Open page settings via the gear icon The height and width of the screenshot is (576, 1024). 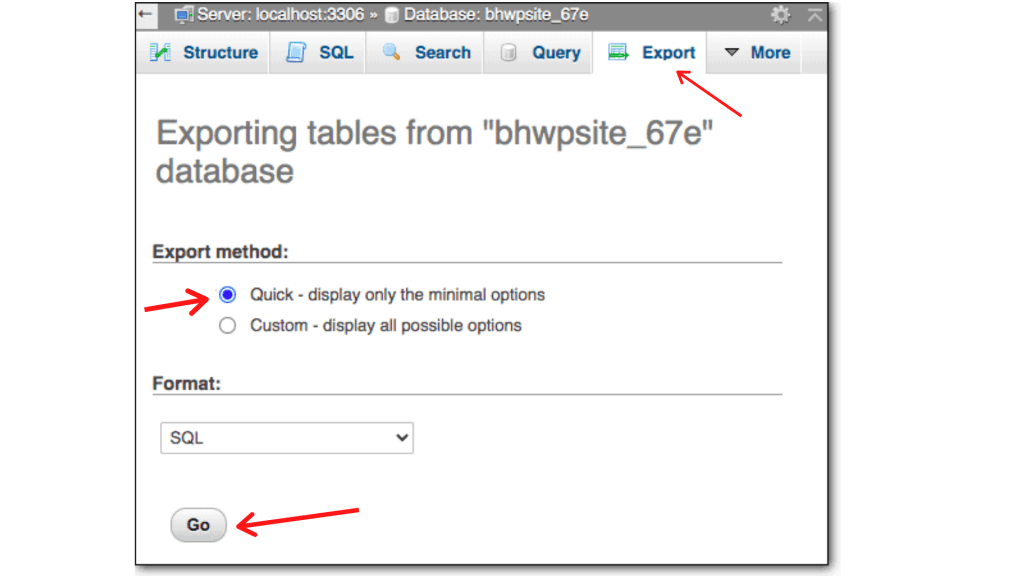[x=780, y=14]
